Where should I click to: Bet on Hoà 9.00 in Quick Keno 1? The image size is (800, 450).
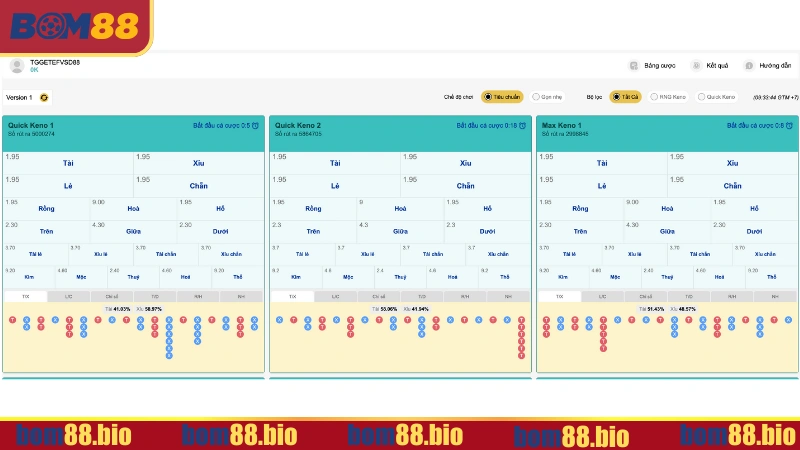133,209
